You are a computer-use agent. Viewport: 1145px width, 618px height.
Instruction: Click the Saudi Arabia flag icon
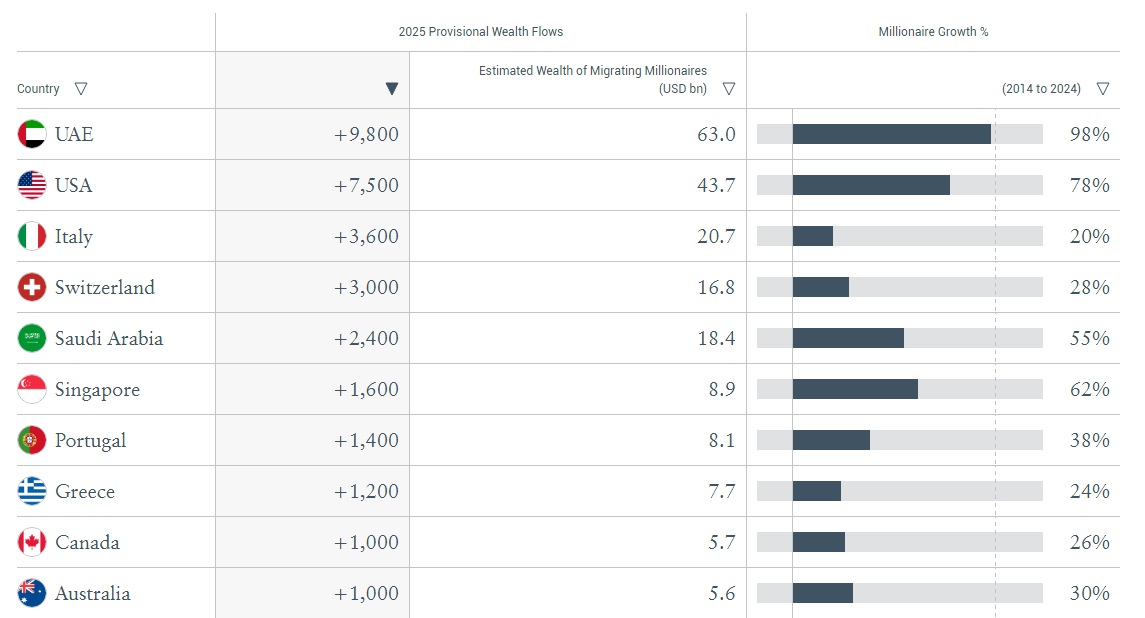[32, 338]
